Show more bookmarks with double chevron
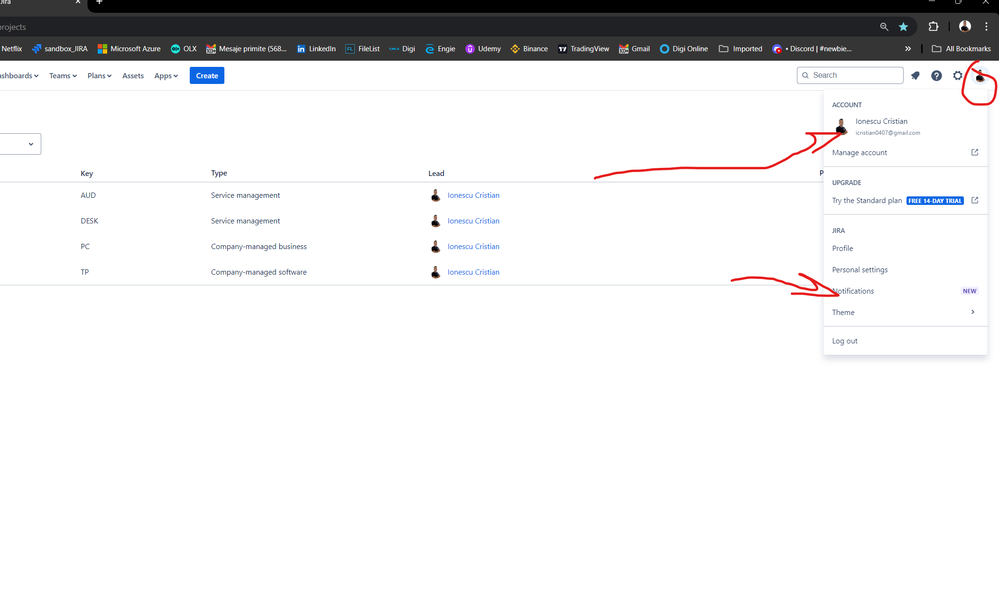999x592 pixels. pyautogui.click(x=908, y=48)
